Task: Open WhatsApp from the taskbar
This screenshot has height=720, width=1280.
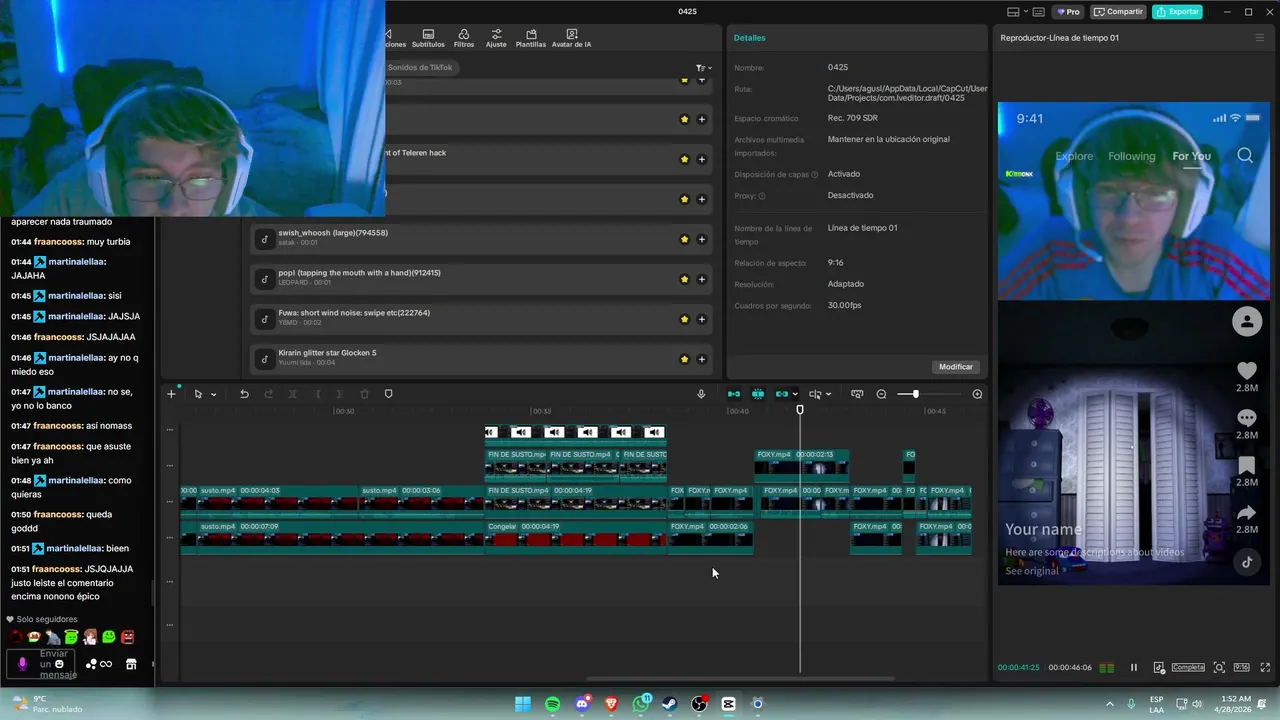Action: pyautogui.click(x=641, y=704)
